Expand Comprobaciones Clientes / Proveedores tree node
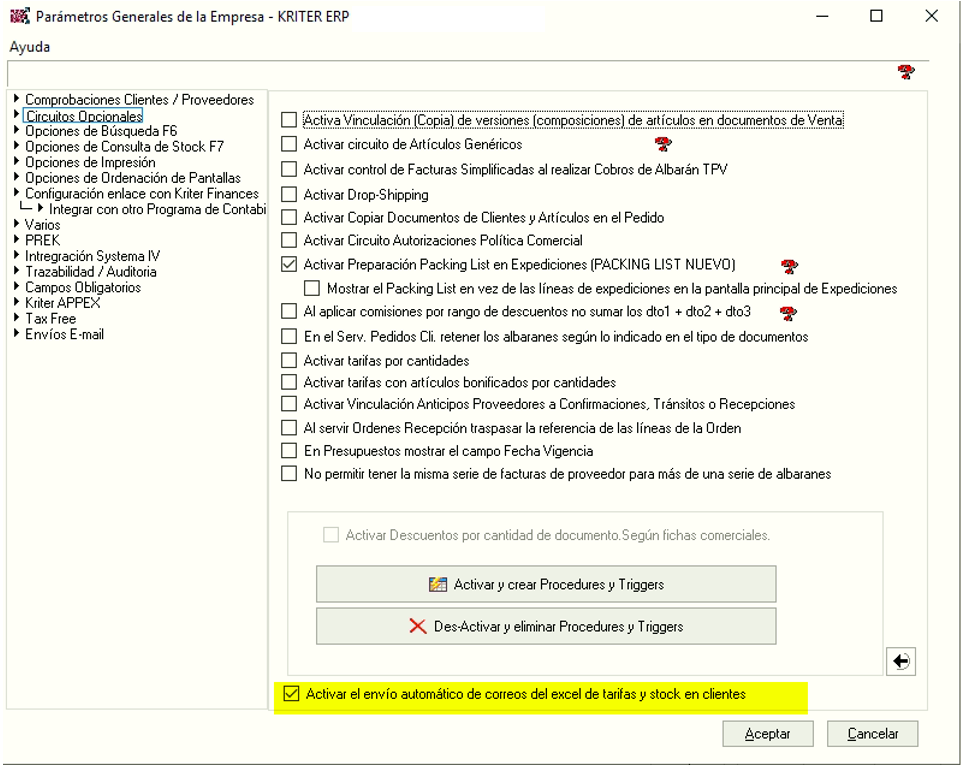Image resolution: width=961 pixels, height=767 pixels. [x=17, y=100]
